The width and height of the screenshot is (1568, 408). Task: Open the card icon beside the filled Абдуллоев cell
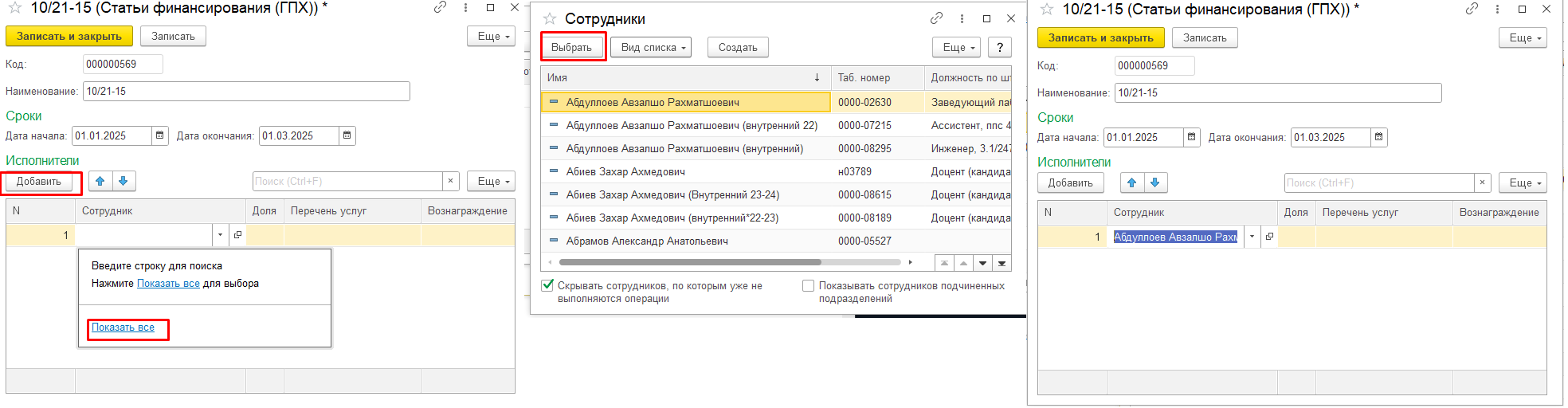pos(1269,237)
